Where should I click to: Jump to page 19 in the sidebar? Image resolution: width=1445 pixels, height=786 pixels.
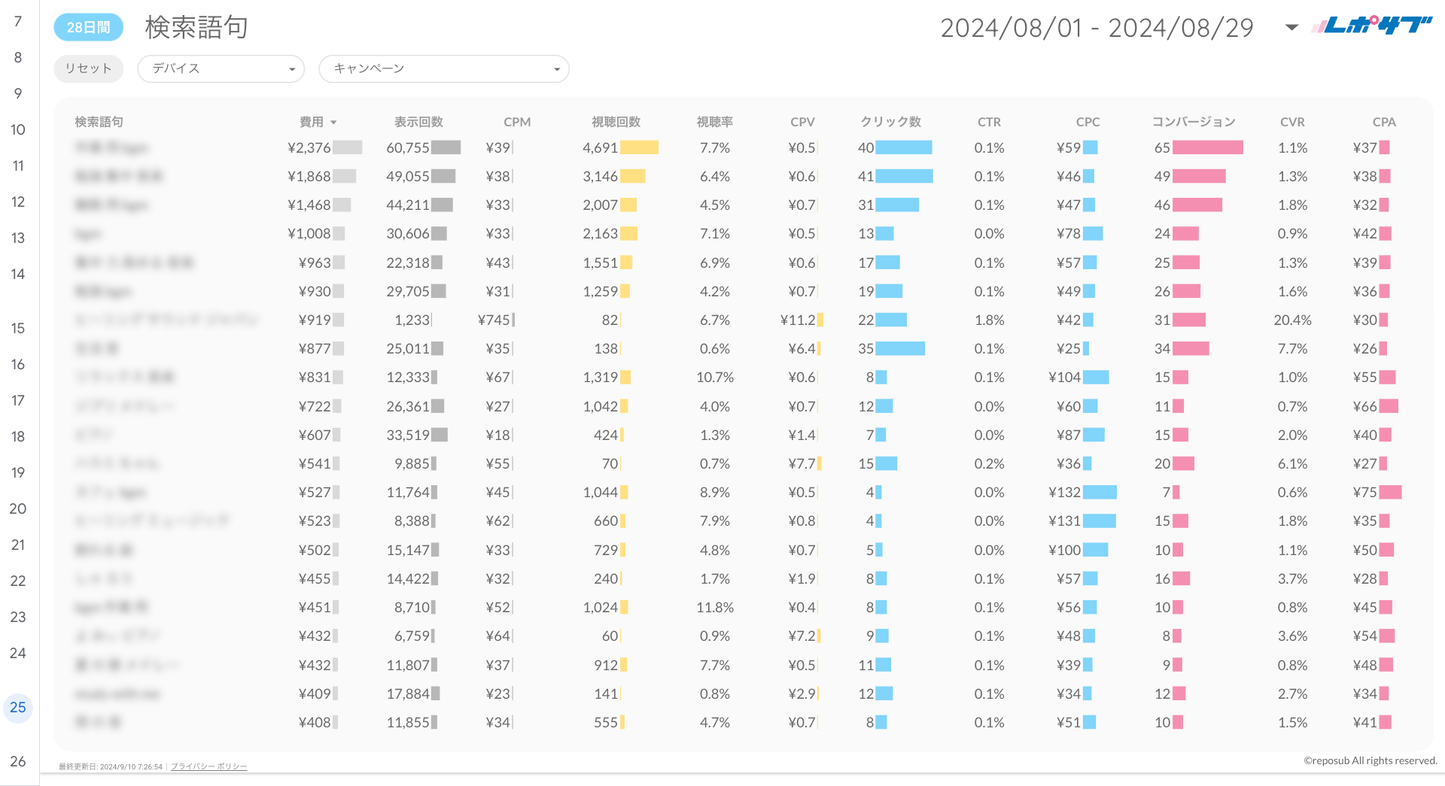click(18, 472)
